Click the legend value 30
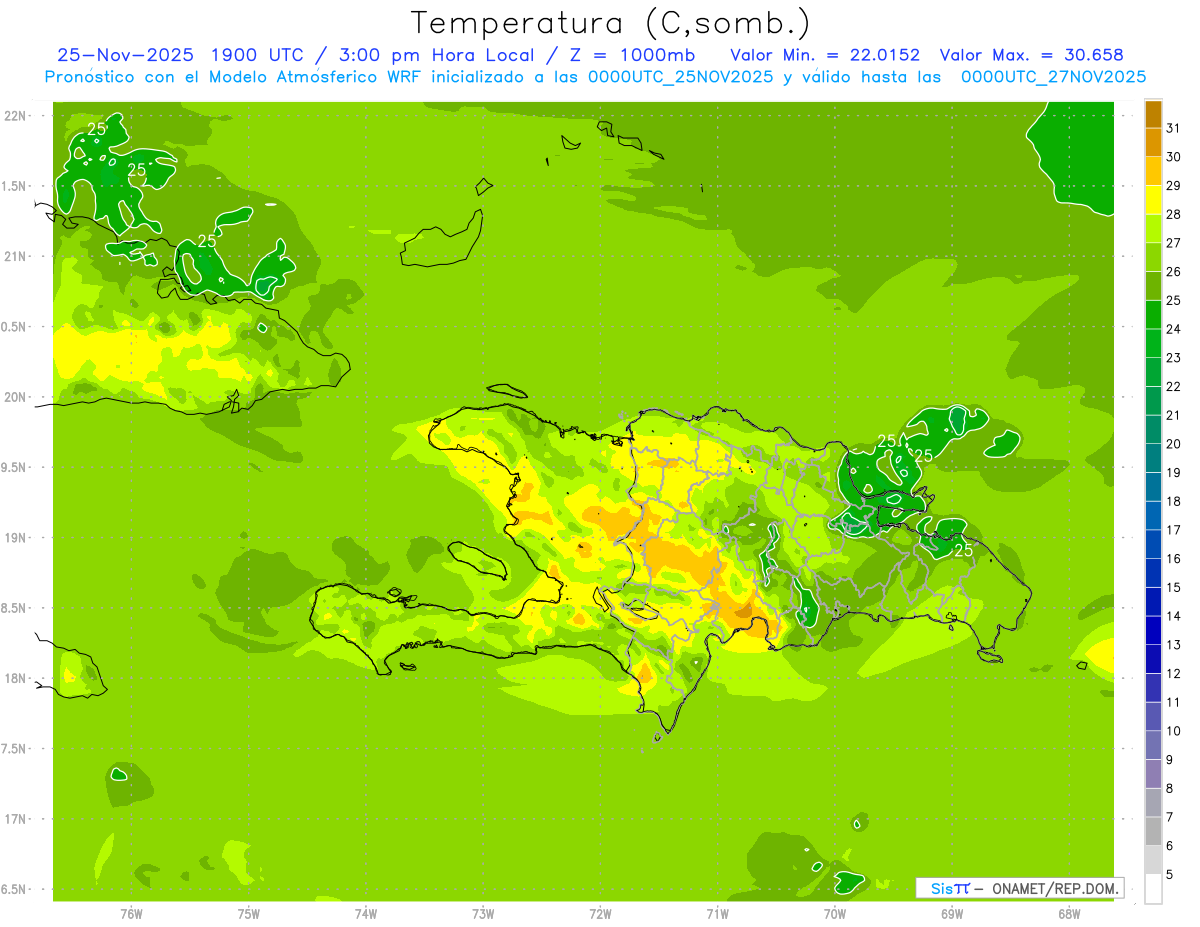The height and width of the screenshot is (927, 1200). [1173, 156]
